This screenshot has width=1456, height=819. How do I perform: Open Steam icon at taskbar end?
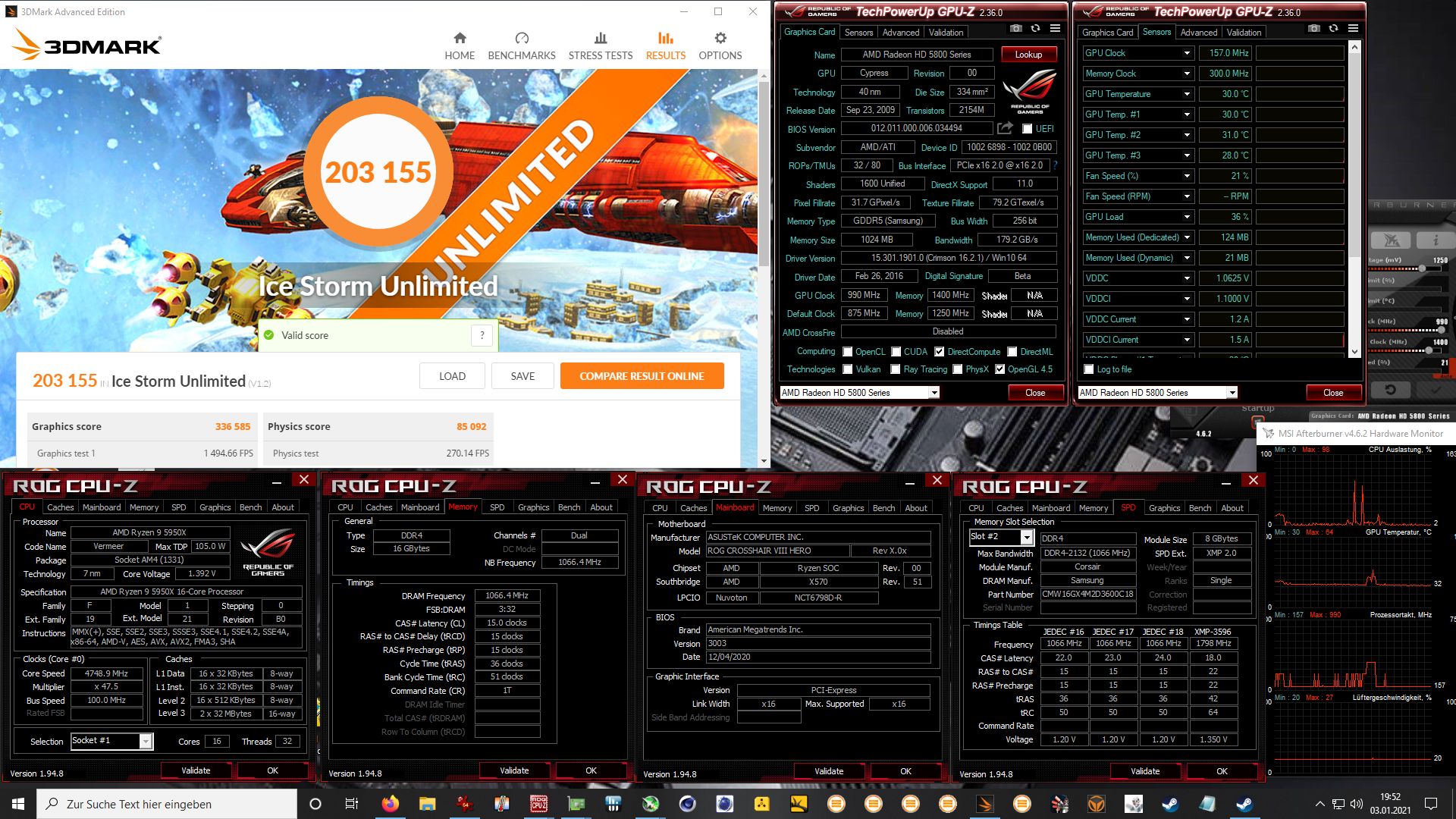click(x=1244, y=804)
